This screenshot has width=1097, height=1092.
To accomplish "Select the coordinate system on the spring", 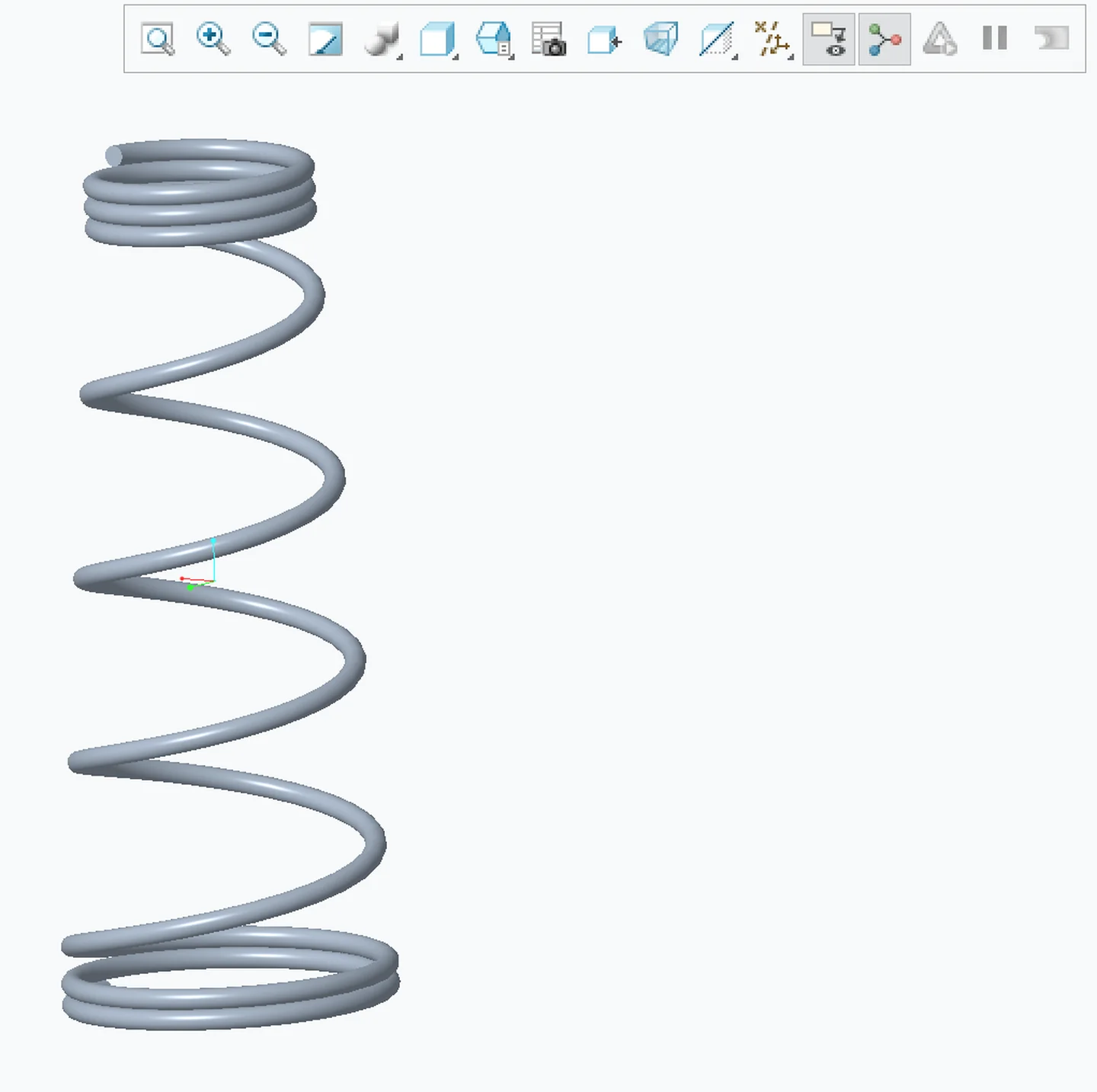I will pyautogui.click(x=200, y=564).
